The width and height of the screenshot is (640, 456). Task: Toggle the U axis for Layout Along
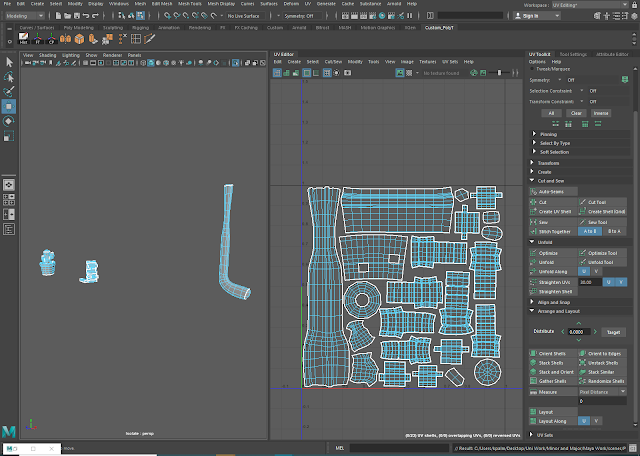point(584,421)
